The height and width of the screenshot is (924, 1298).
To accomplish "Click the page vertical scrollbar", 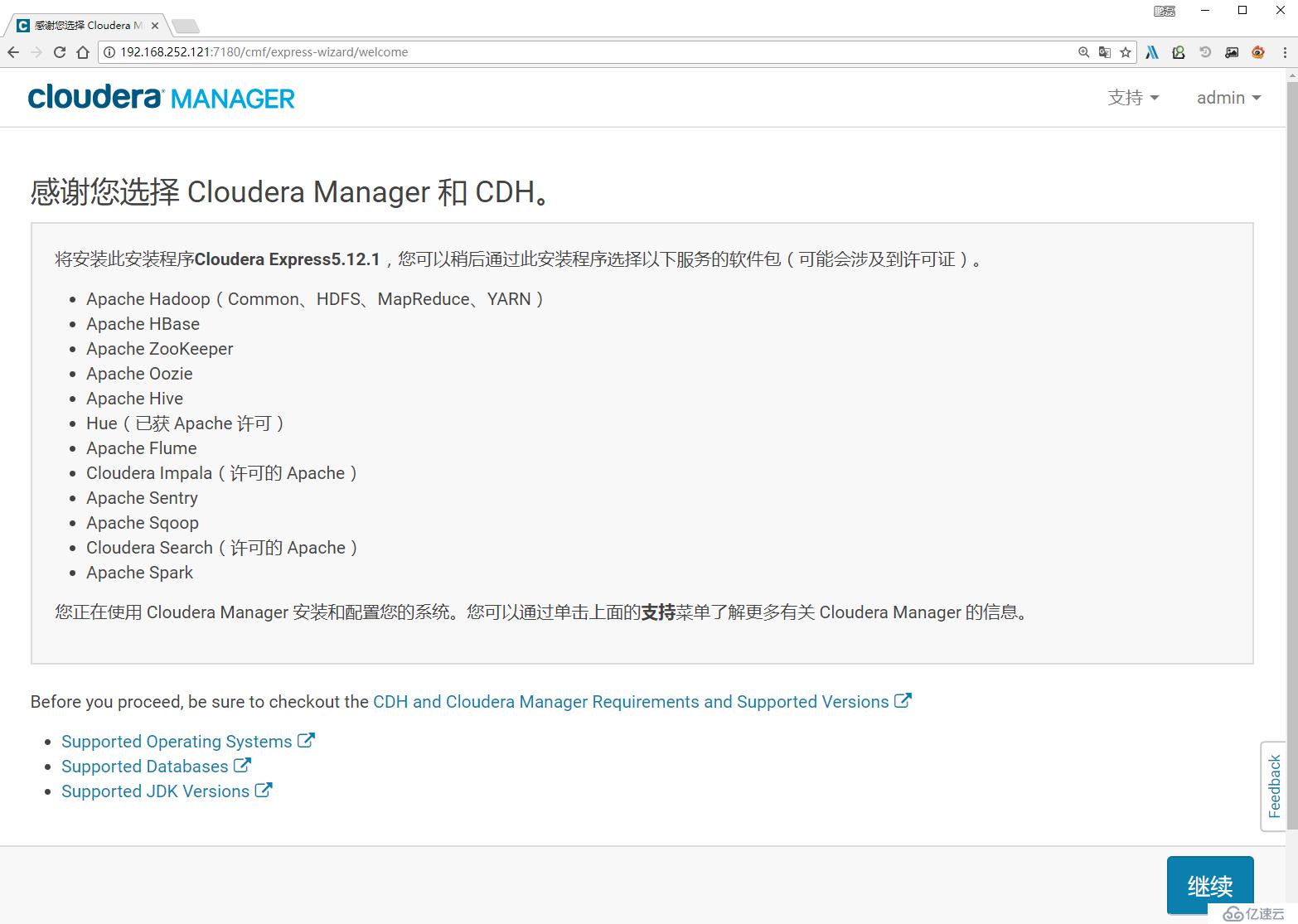I will (x=1291, y=456).
